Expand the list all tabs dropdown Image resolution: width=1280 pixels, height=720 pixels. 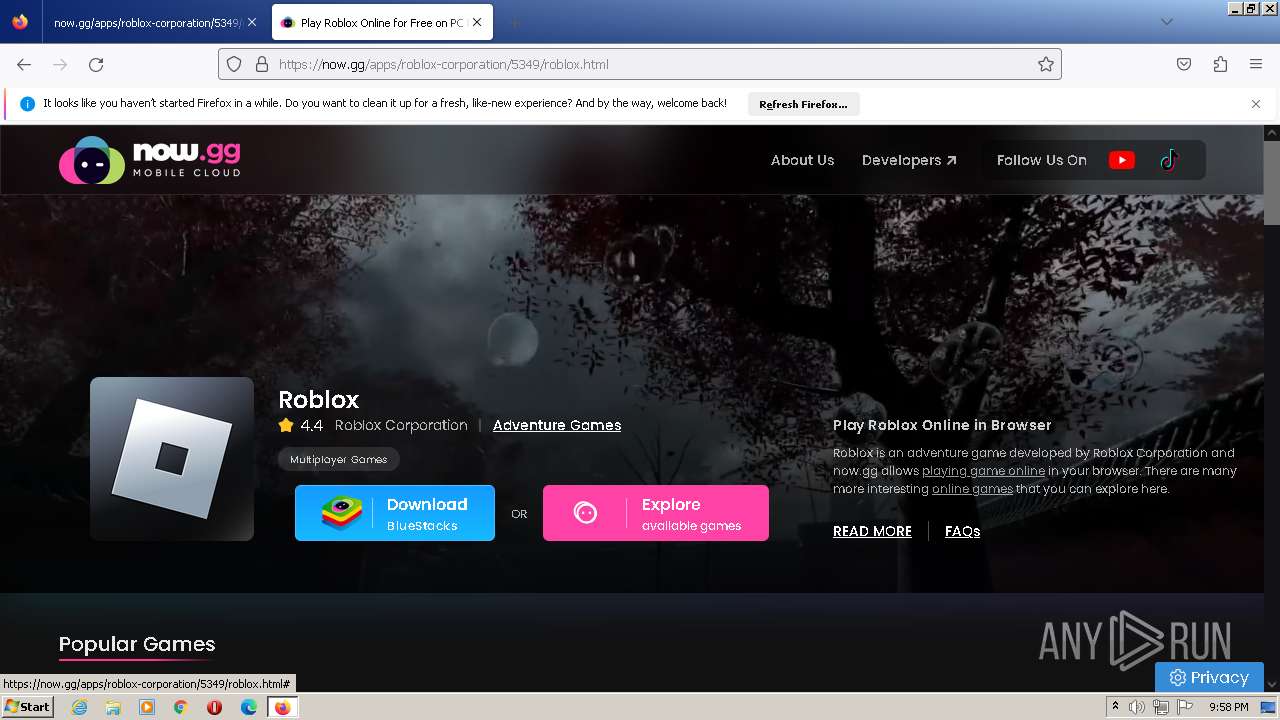[1166, 22]
